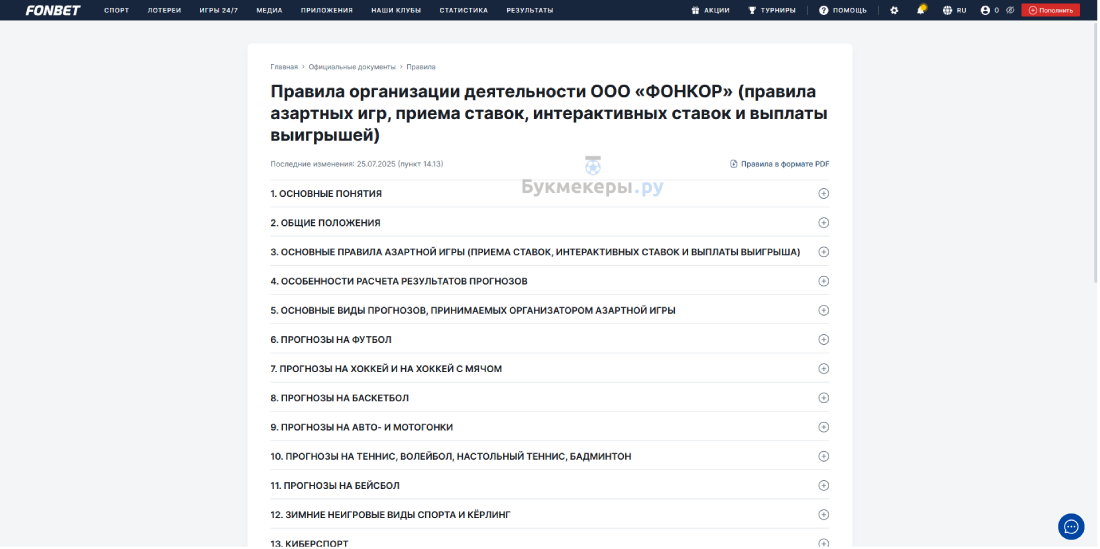Expand section 9 авто- и мотогонки plus icon
This screenshot has height=549, width=1100.
(824, 427)
